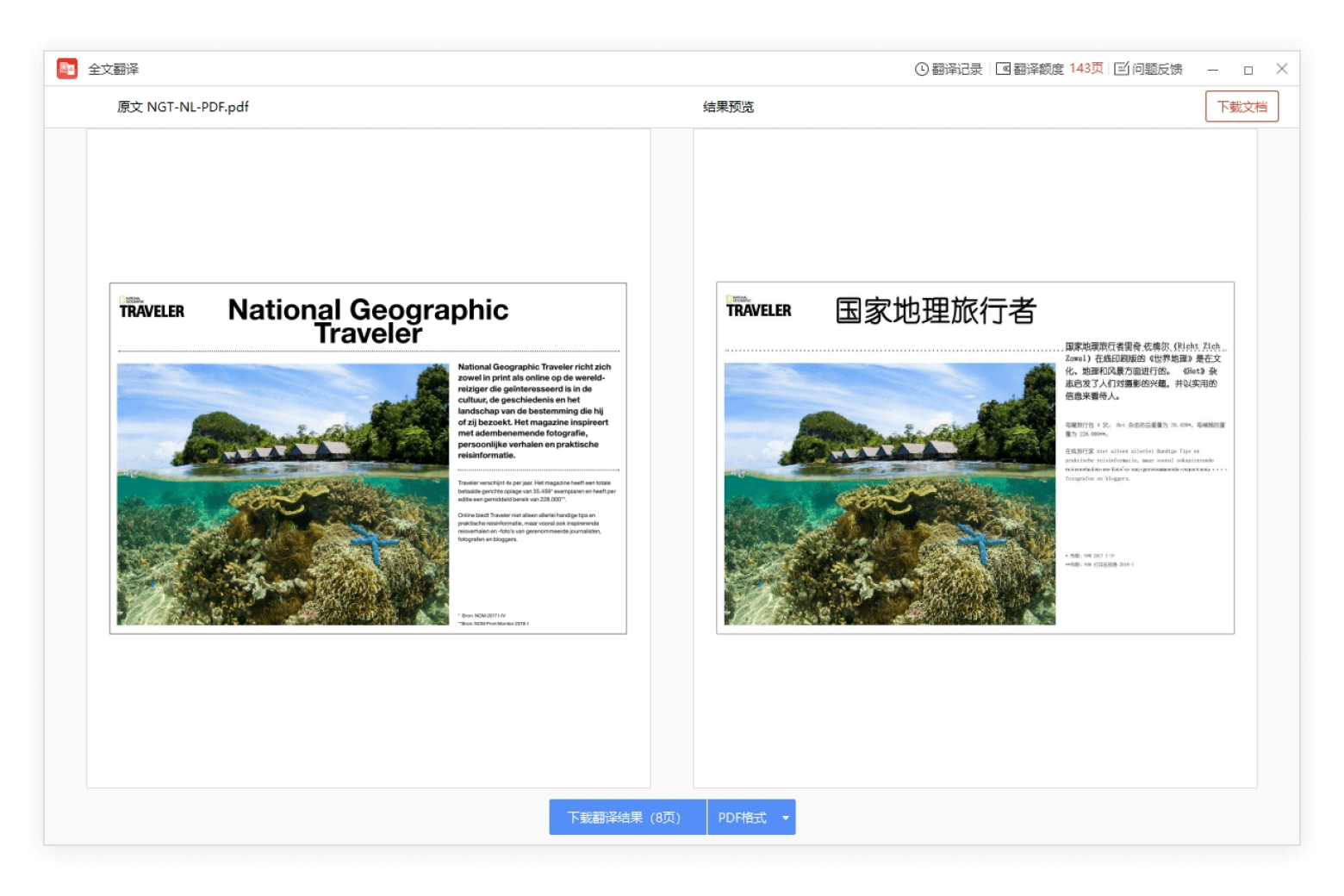The image size is (1344, 896).
Task: Click the 问题反馈 text link
Action: [x=1157, y=69]
